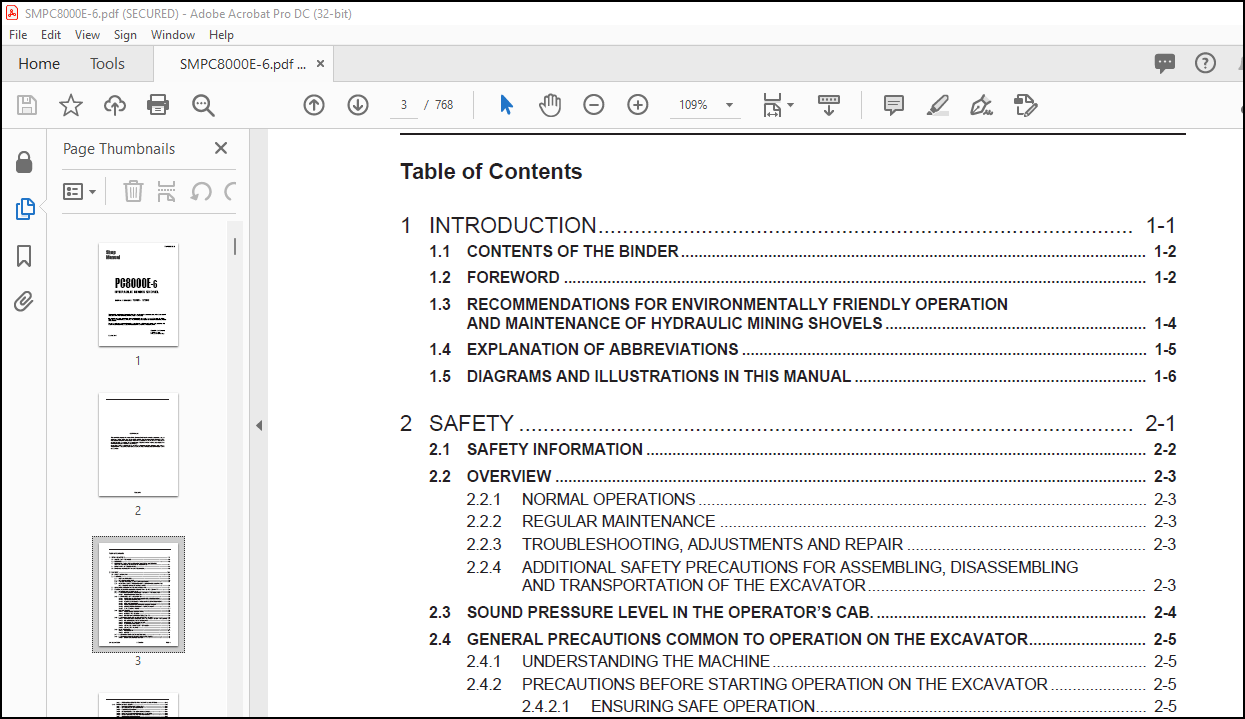Zoom in with plus button
The image size is (1245, 719).
638,105
